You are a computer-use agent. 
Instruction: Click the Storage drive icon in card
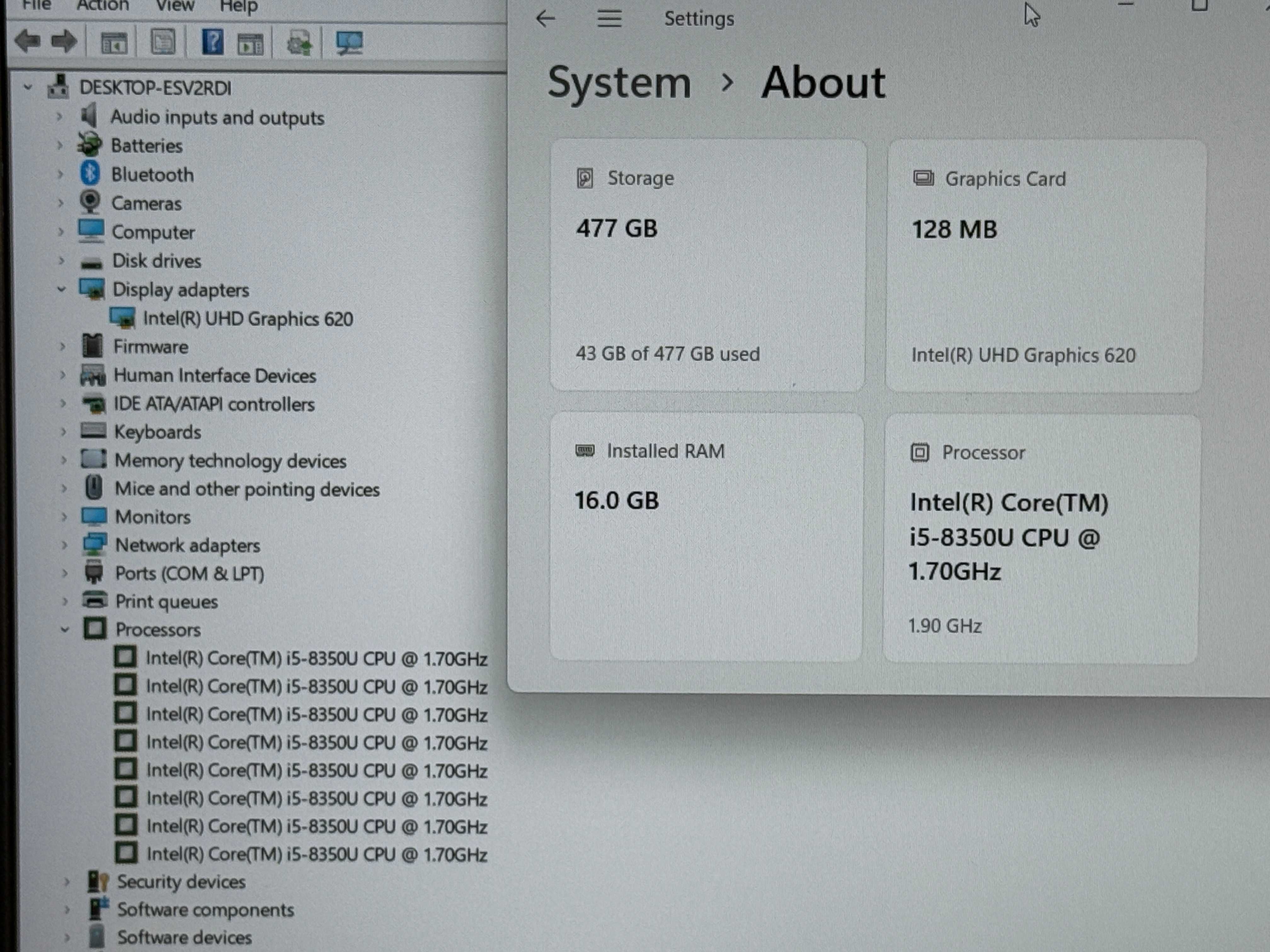pyautogui.click(x=585, y=178)
